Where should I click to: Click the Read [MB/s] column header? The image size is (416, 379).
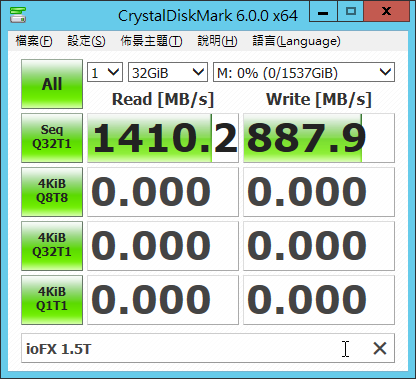pos(163,99)
